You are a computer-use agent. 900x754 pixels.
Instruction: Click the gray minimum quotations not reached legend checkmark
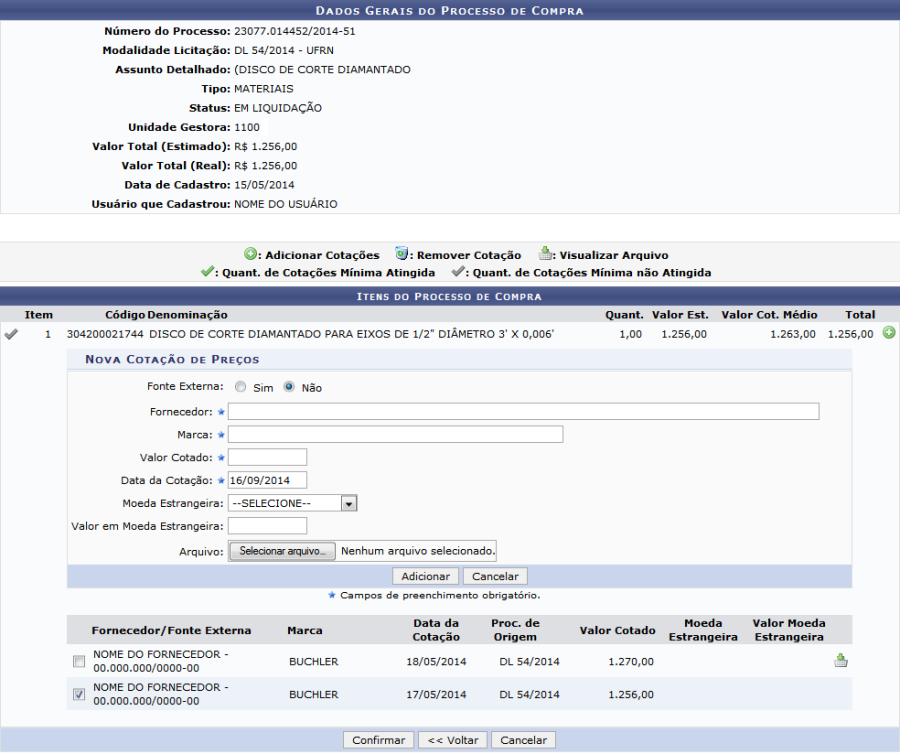[x=458, y=272]
